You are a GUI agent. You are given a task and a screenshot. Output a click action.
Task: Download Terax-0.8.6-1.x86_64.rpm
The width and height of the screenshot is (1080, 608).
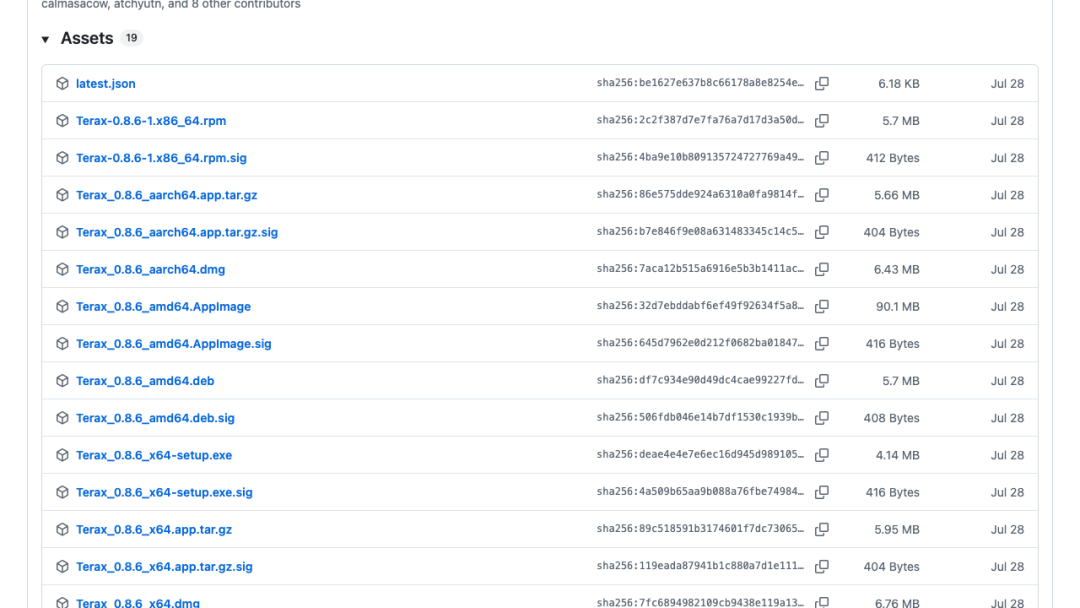click(x=151, y=120)
